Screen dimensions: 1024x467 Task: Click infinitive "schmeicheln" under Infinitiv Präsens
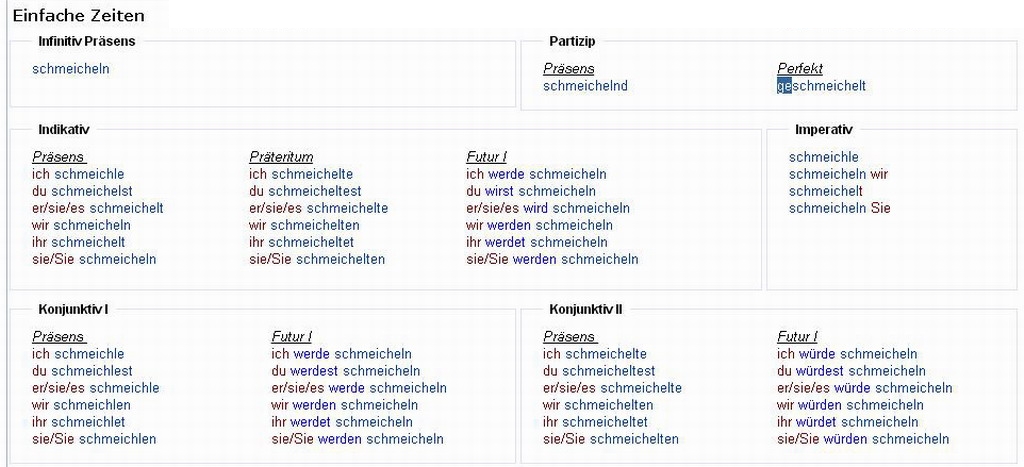coord(71,69)
